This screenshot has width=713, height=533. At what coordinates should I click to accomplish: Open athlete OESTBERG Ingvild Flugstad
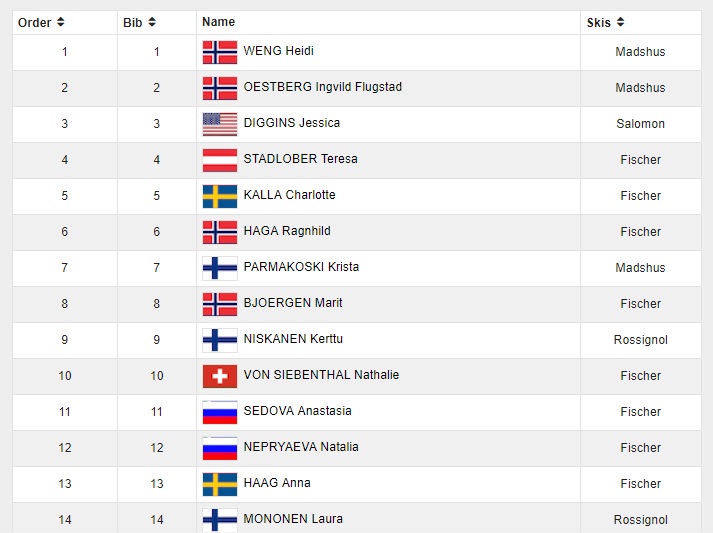(322, 87)
